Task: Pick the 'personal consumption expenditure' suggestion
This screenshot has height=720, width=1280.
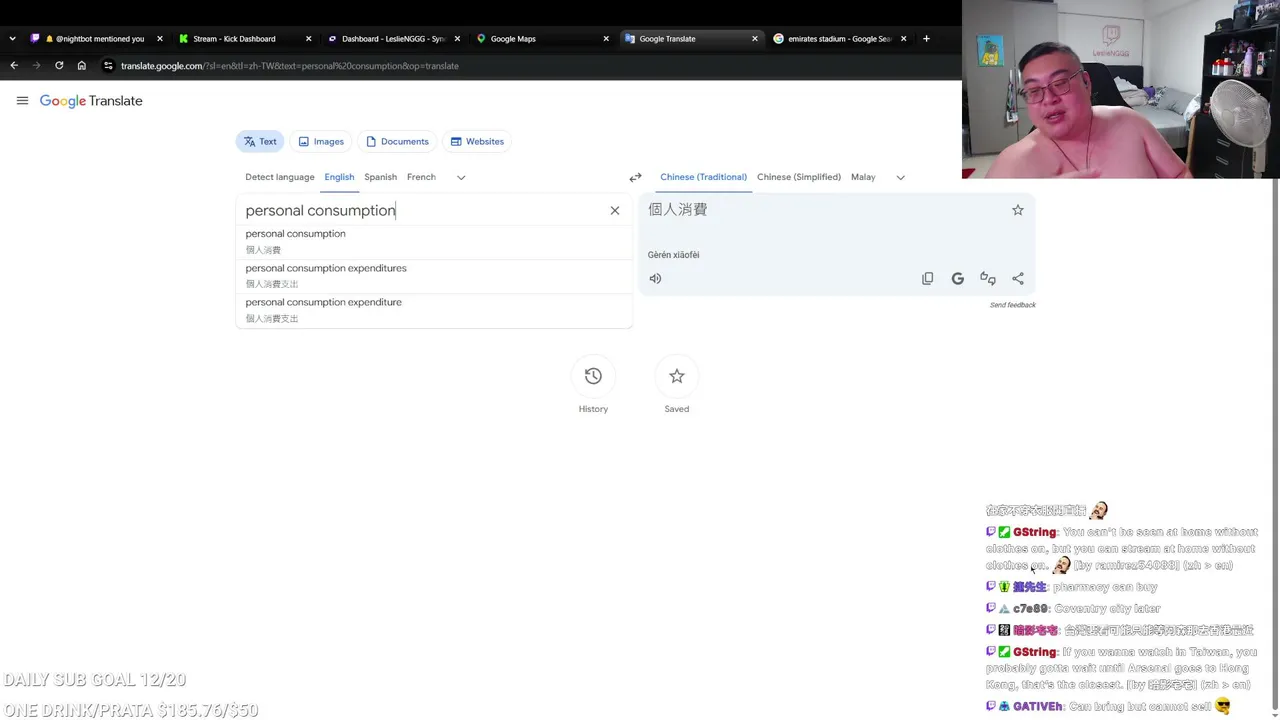Action: coord(434,310)
